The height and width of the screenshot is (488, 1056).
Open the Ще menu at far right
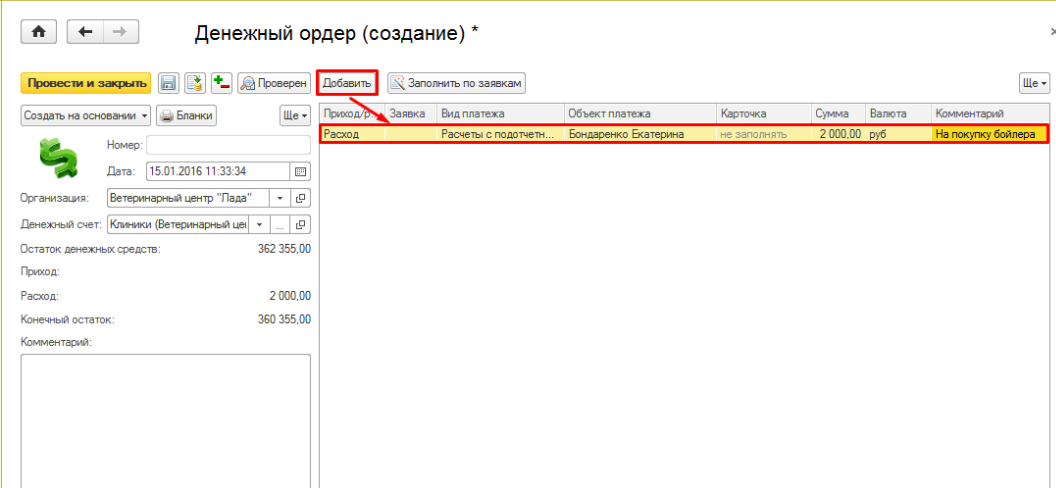(x=1034, y=84)
